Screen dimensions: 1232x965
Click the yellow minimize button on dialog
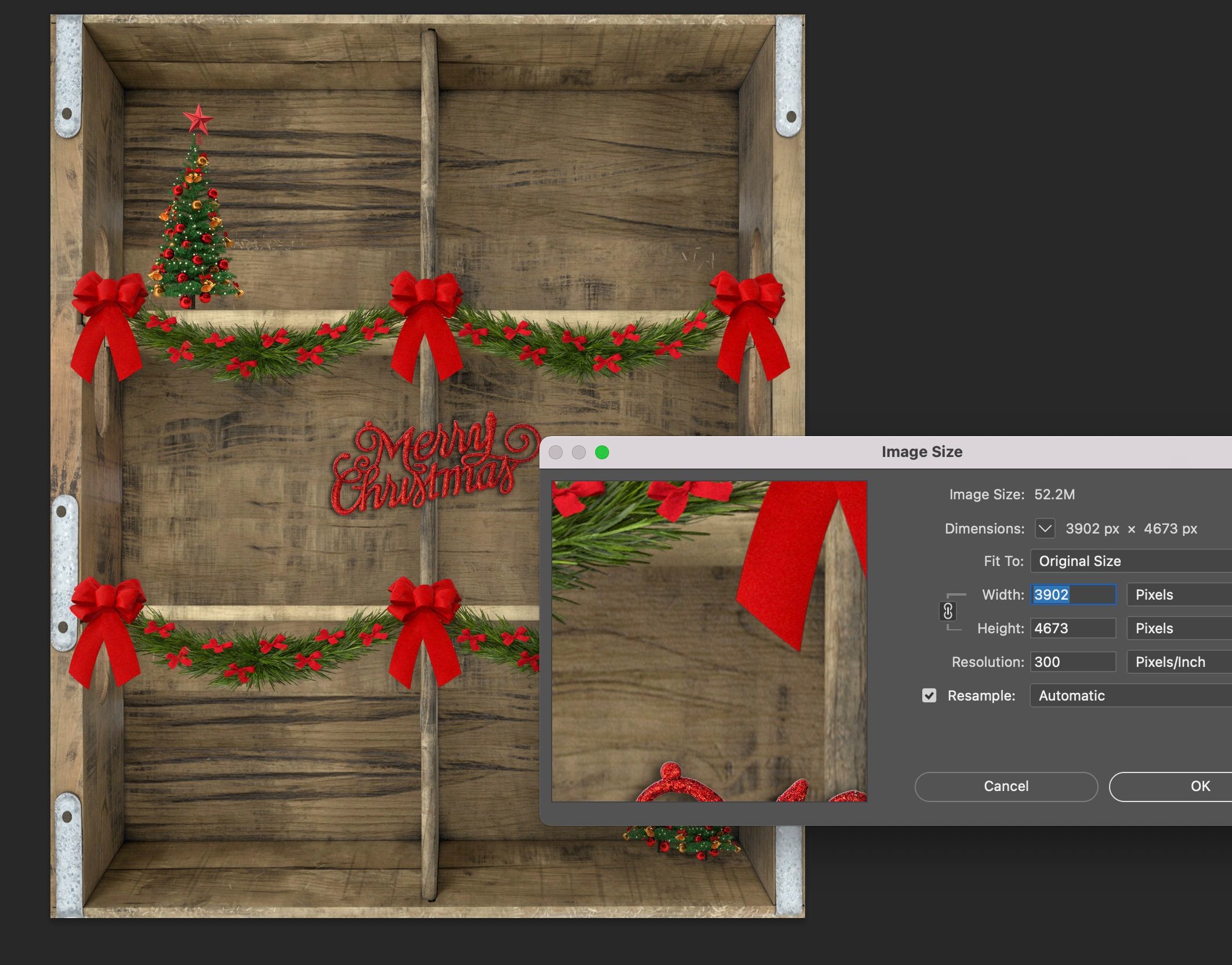point(580,452)
